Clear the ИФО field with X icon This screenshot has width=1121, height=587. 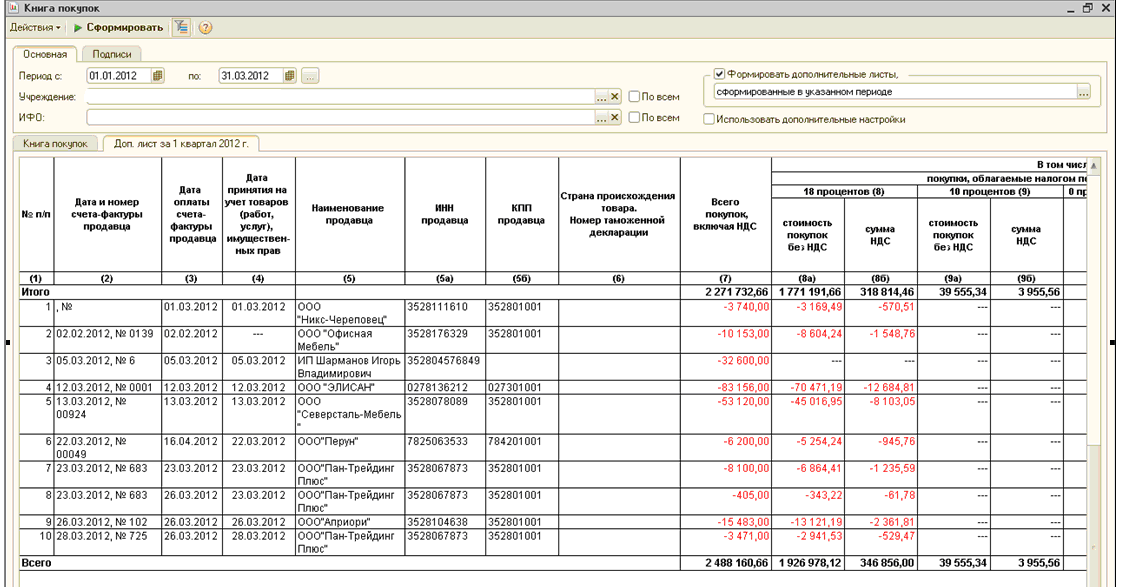[615, 118]
